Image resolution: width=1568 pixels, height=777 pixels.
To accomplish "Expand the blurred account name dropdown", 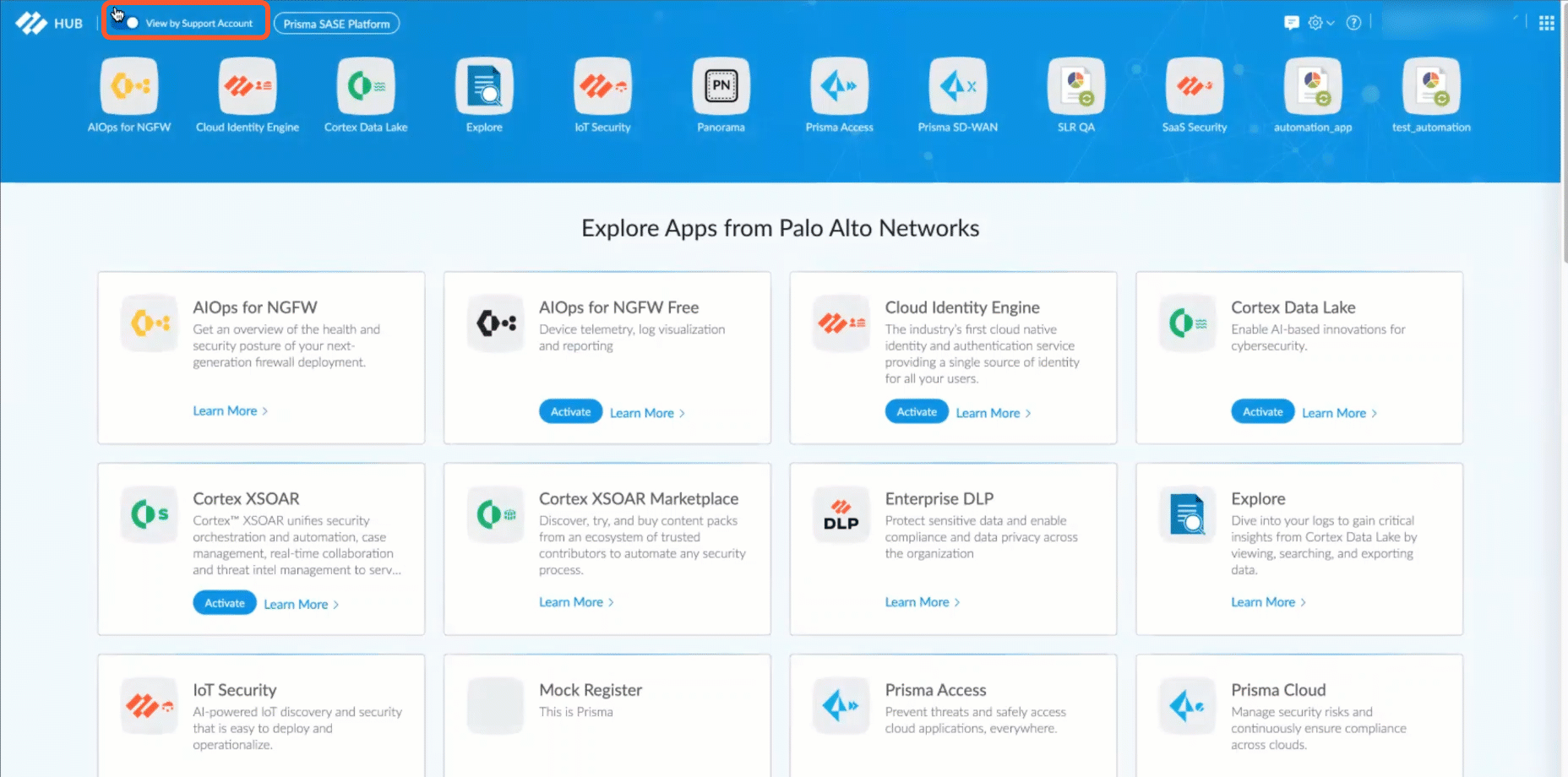I will coord(1453,20).
